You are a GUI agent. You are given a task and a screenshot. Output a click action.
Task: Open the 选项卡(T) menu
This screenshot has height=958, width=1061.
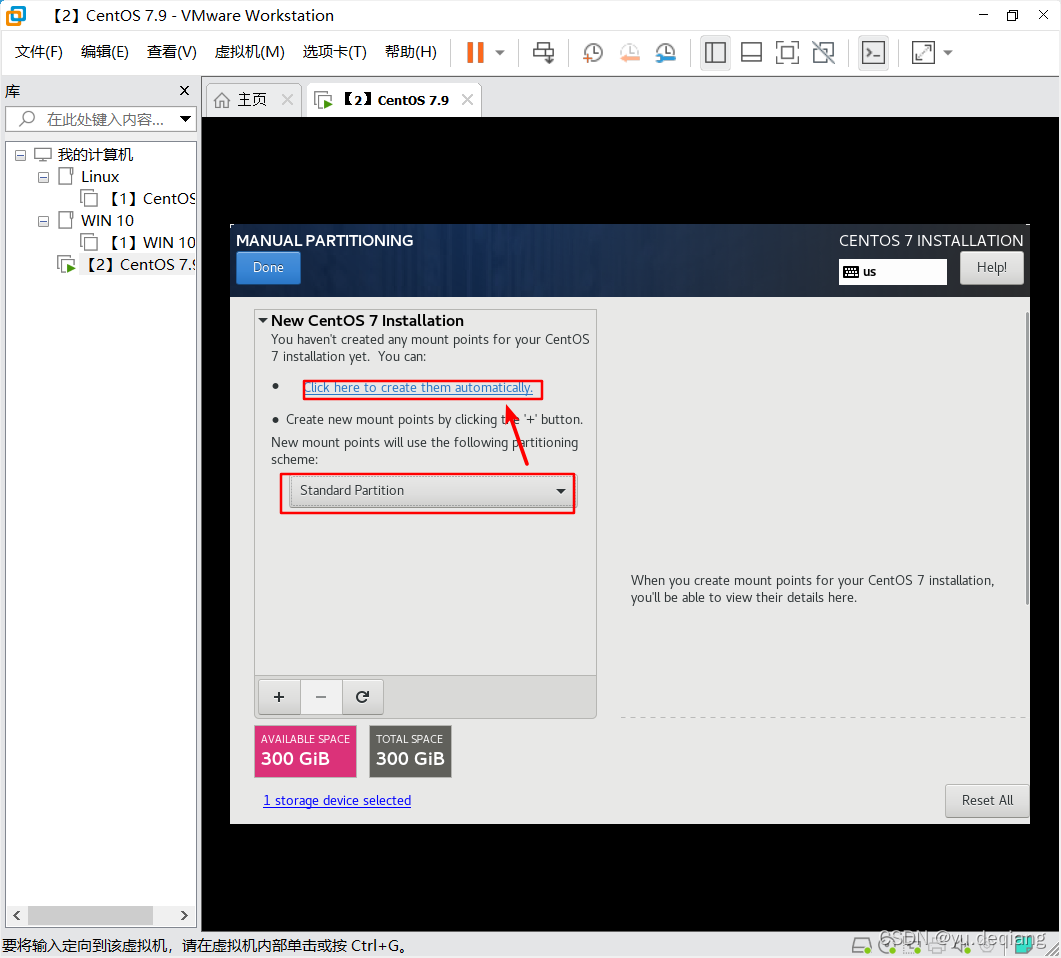[334, 52]
